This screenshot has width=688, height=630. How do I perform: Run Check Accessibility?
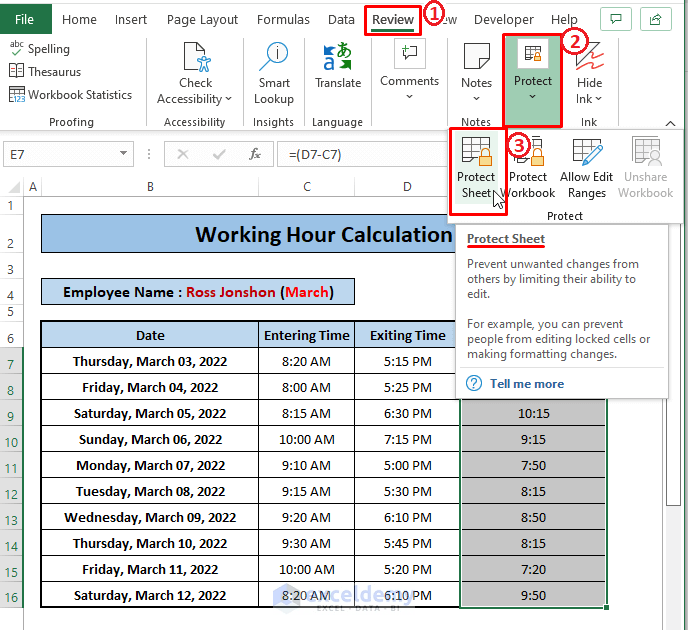pos(195,73)
